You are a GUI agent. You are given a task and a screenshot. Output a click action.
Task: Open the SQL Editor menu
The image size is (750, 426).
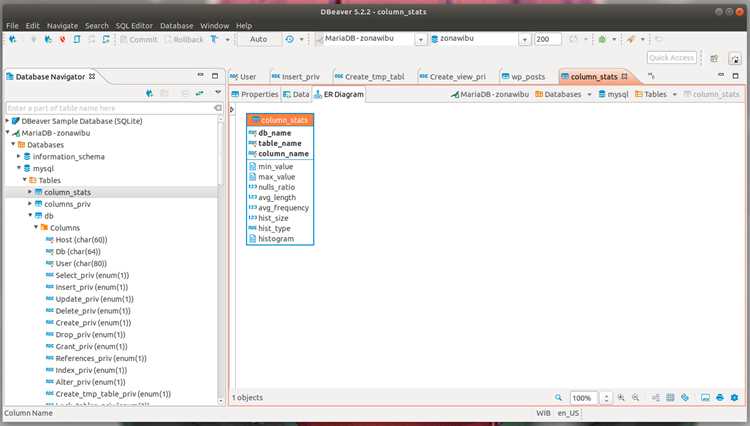tap(134, 26)
